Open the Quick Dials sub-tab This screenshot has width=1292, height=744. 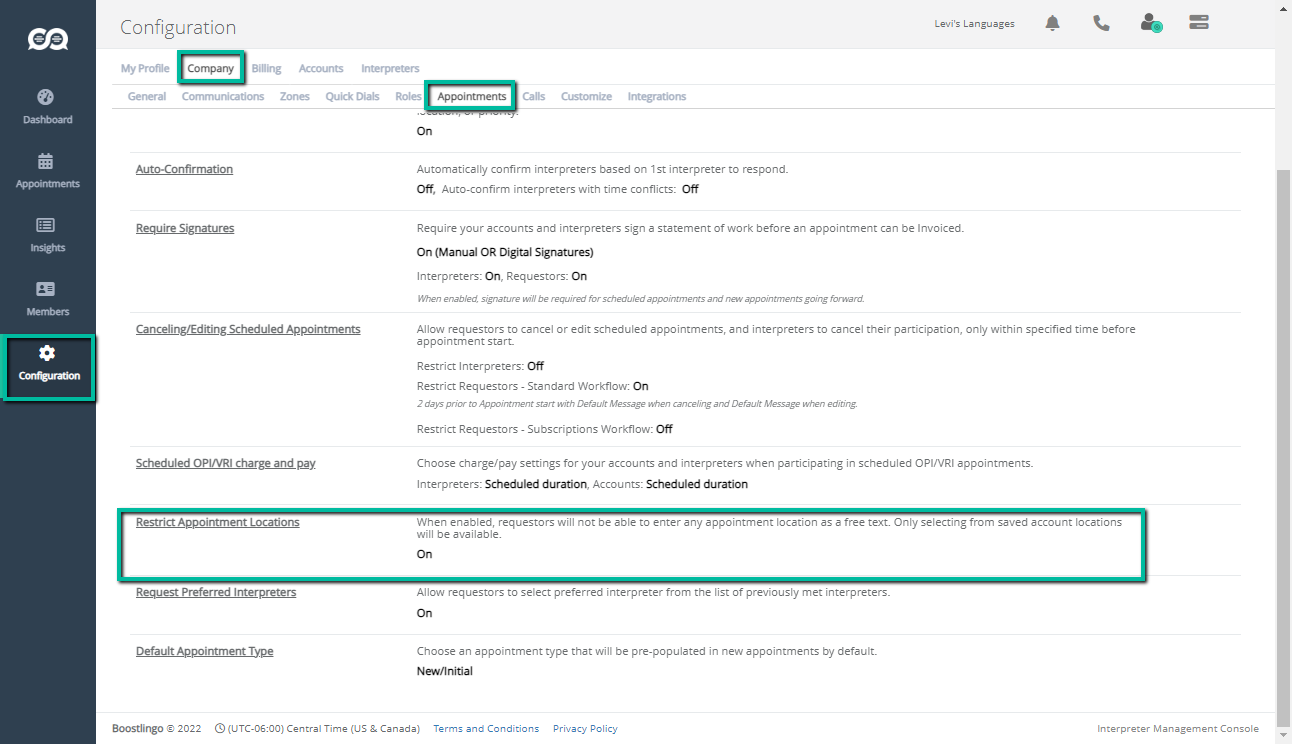pyautogui.click(x=352, y=96)
